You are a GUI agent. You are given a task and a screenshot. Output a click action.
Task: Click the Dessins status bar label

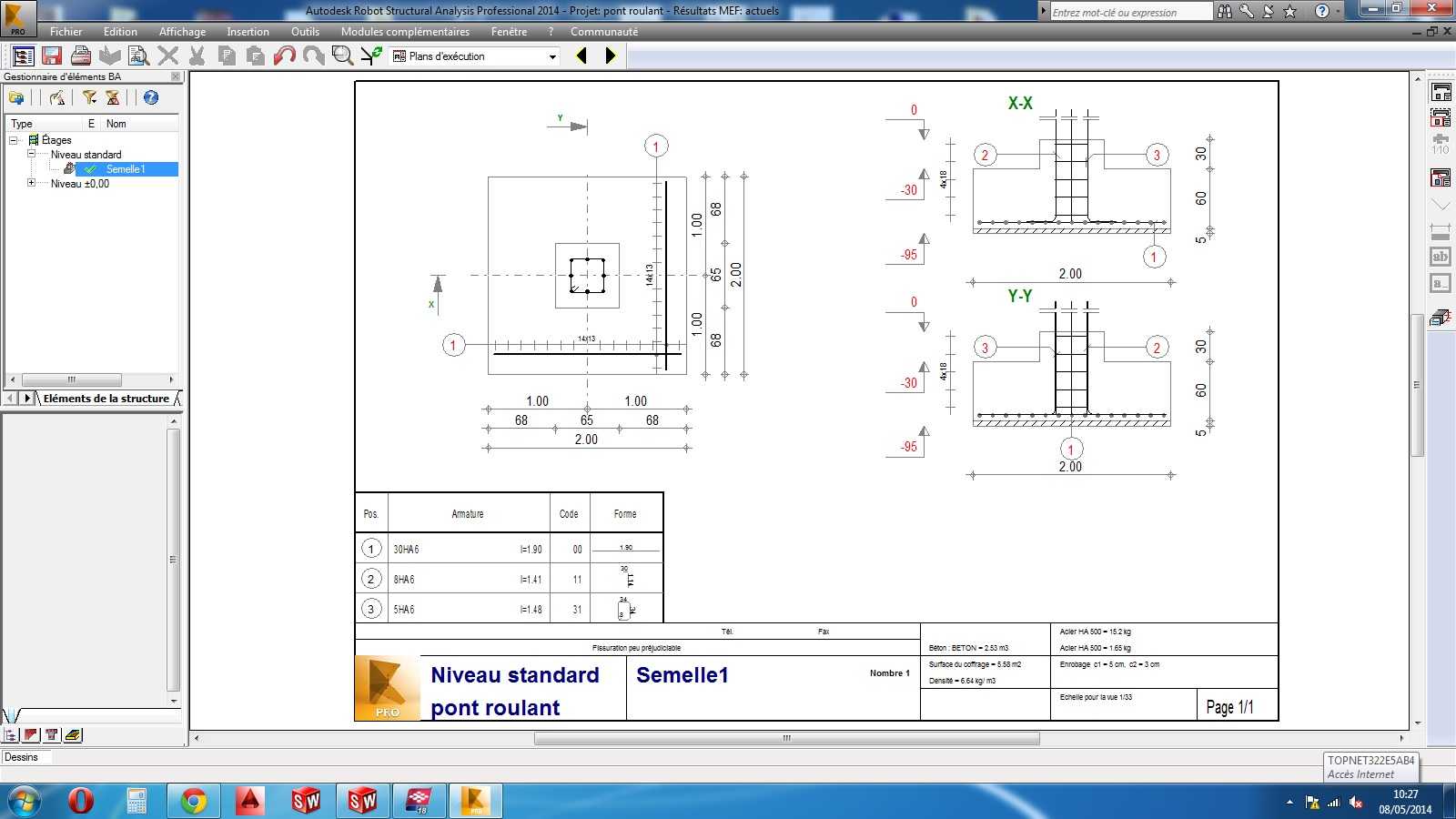[21, 757]
